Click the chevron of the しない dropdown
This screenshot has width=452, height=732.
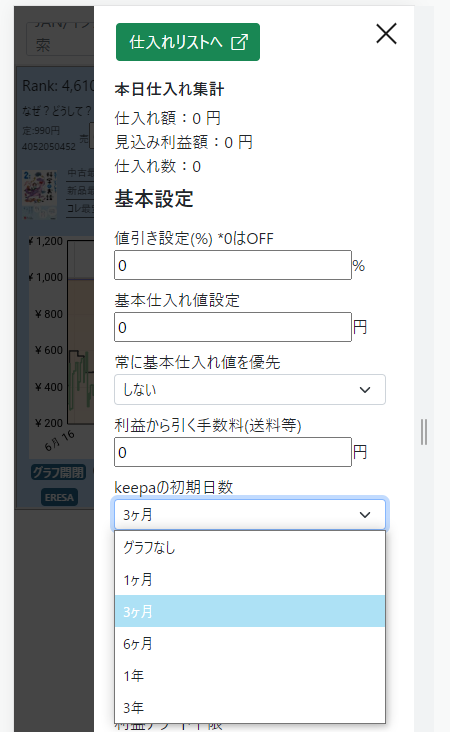pyautogui.click(x=365, y=389)
